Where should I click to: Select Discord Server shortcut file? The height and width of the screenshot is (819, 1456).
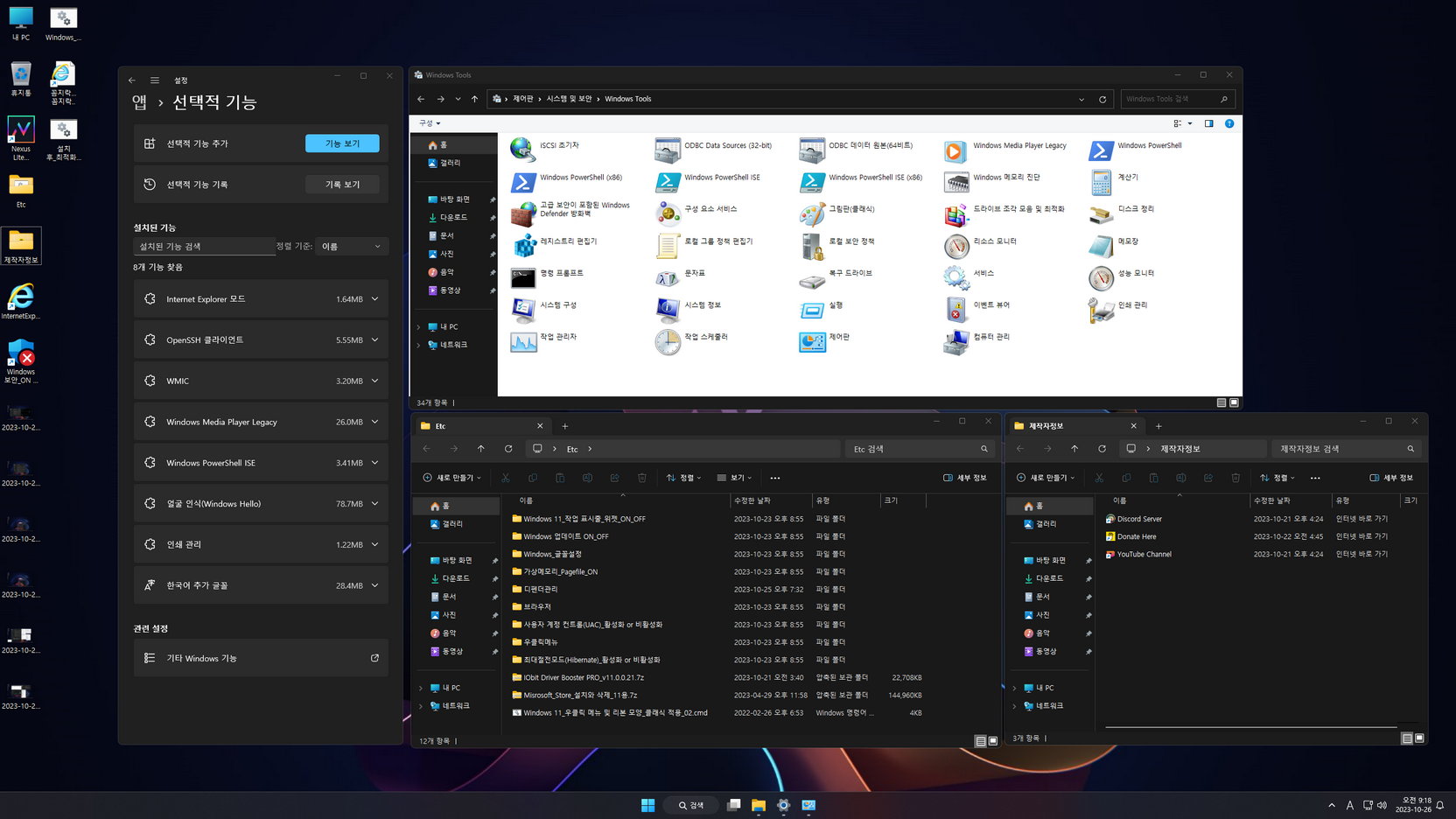(x=1139, y=519)
